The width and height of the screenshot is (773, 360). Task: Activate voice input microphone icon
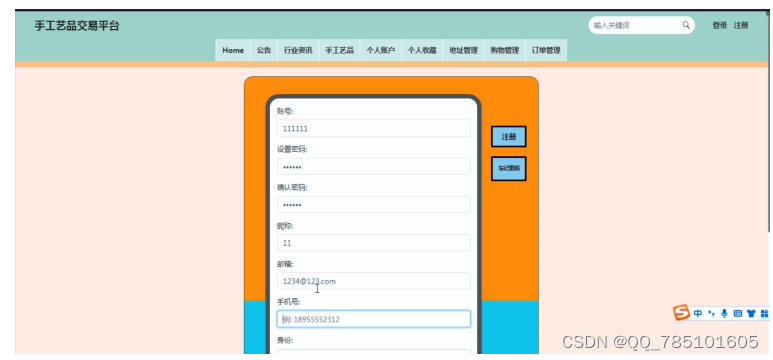click(x=724, y=313)
